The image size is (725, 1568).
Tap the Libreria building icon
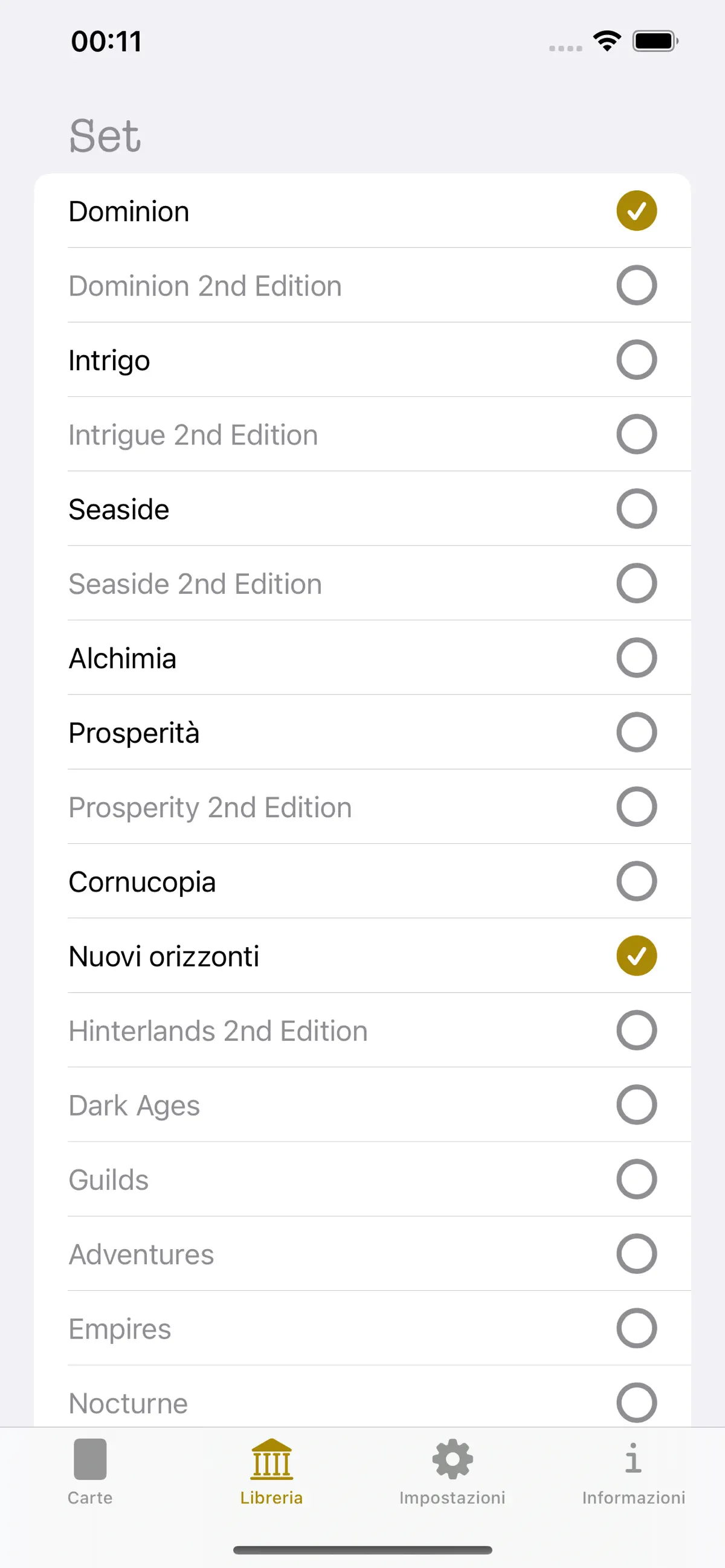271,1459
